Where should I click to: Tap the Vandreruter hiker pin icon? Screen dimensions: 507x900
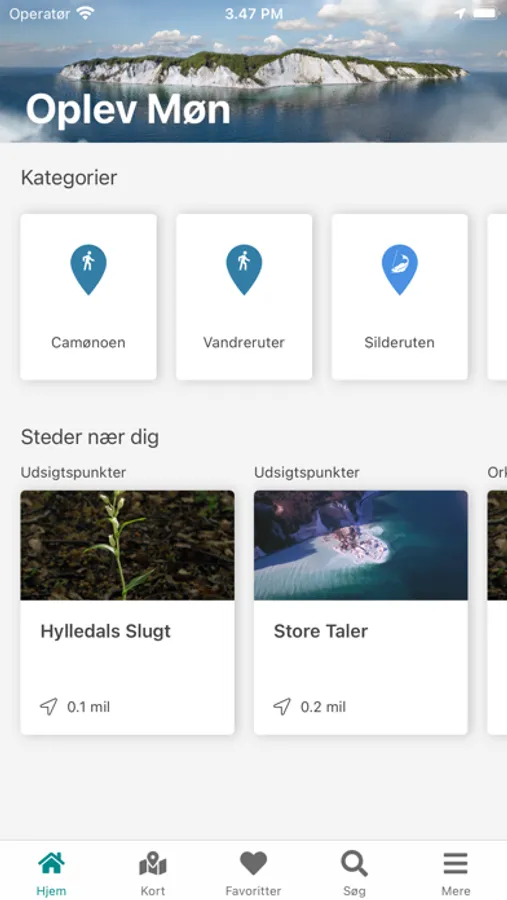coord(244,270)
